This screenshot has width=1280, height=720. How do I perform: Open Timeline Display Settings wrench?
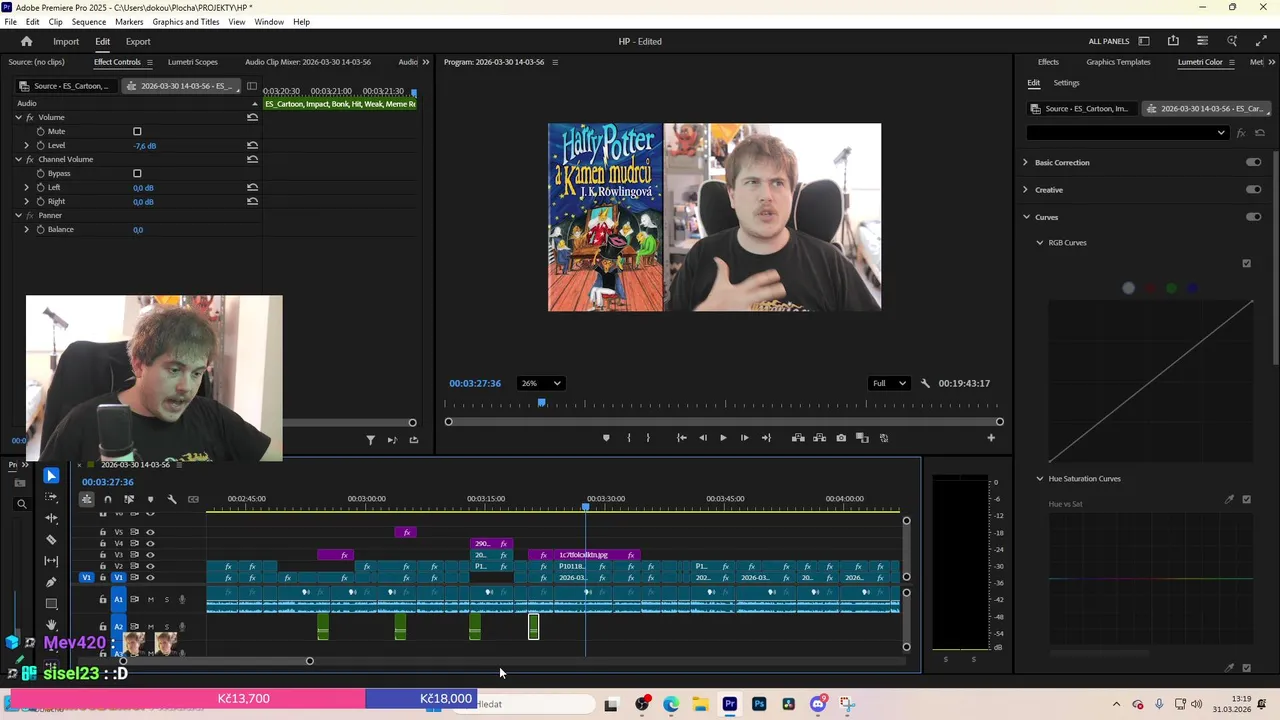click(172, 499)
